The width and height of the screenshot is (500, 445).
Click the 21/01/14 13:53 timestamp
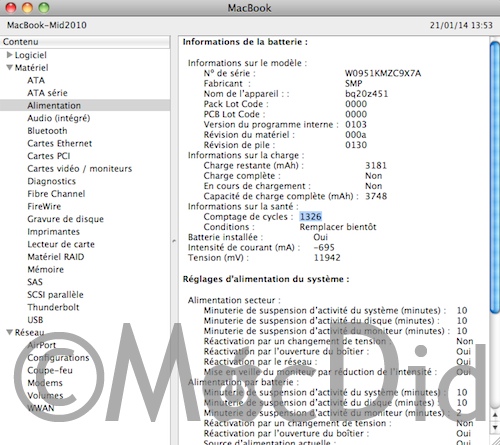[461, 25]
